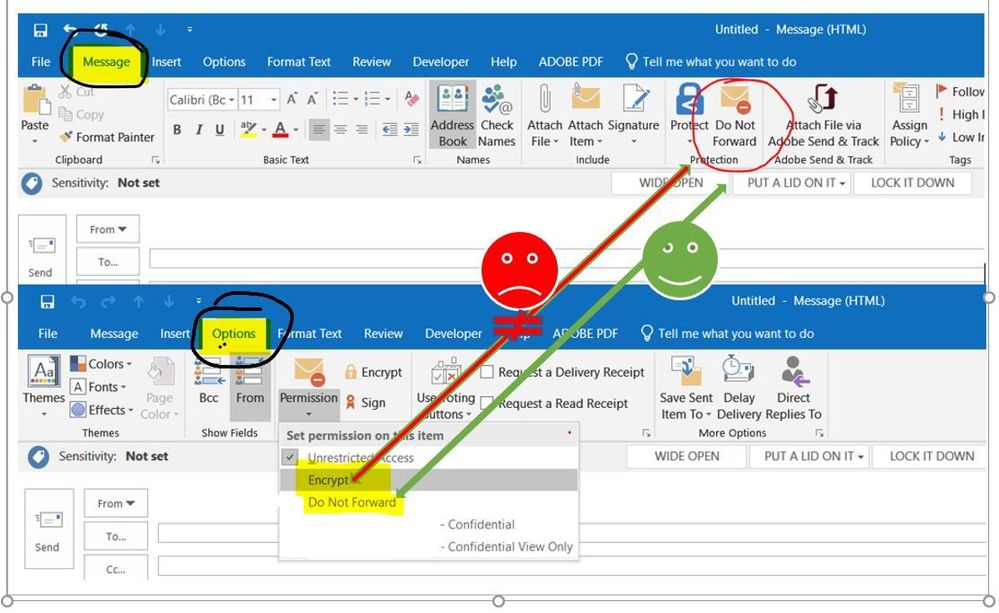This screenshot has height=613, width=999.
Task: Select the Format Painter brush
Action: [66, 137]
